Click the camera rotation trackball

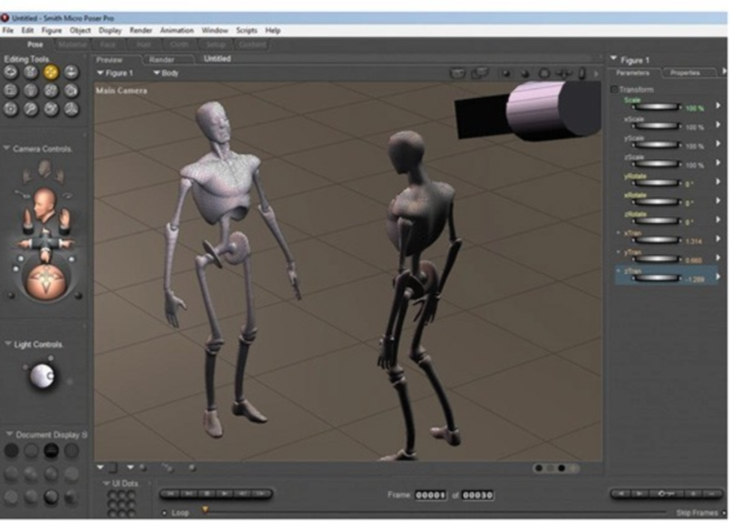click(x=46, y=282)
